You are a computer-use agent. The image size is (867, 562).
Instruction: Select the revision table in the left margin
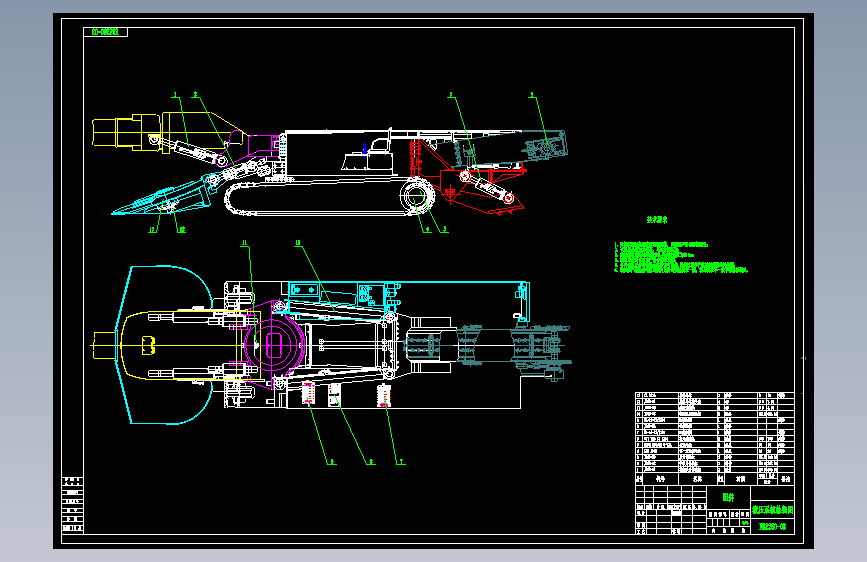tap(73, 504)
